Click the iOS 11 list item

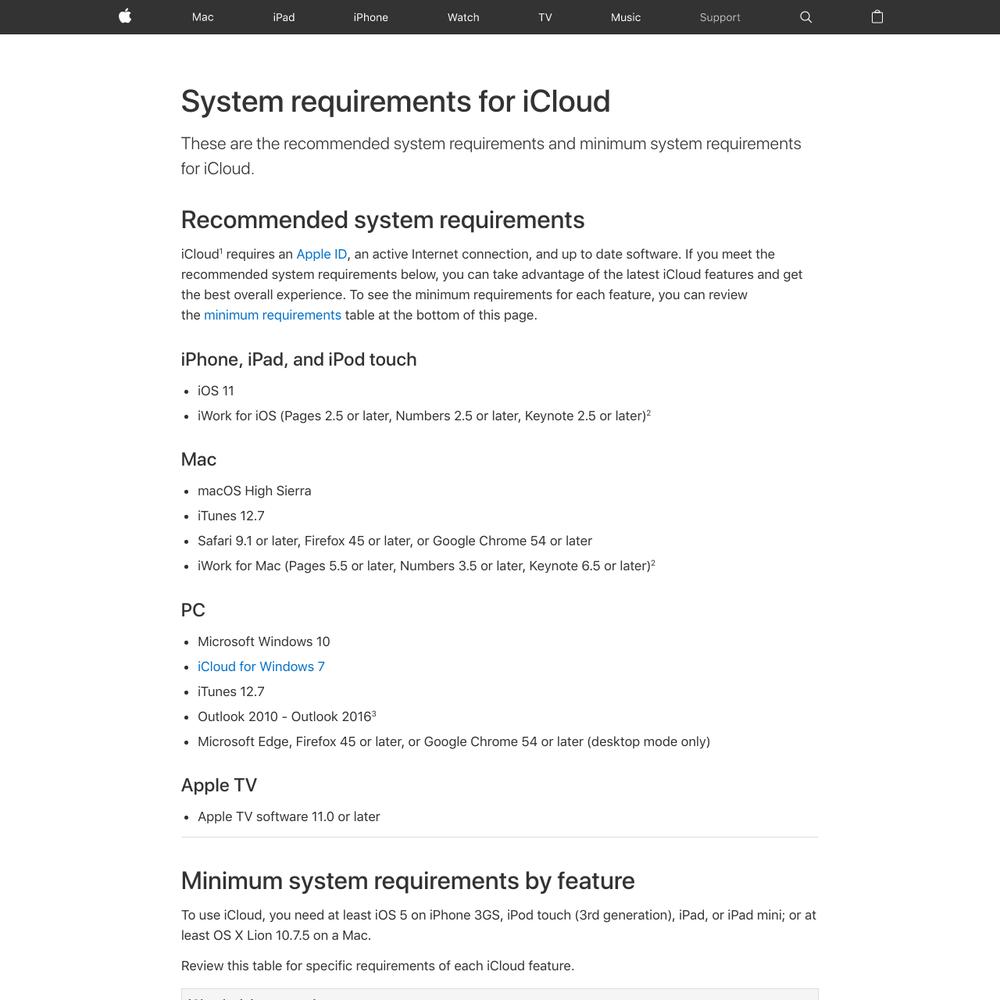216,390
